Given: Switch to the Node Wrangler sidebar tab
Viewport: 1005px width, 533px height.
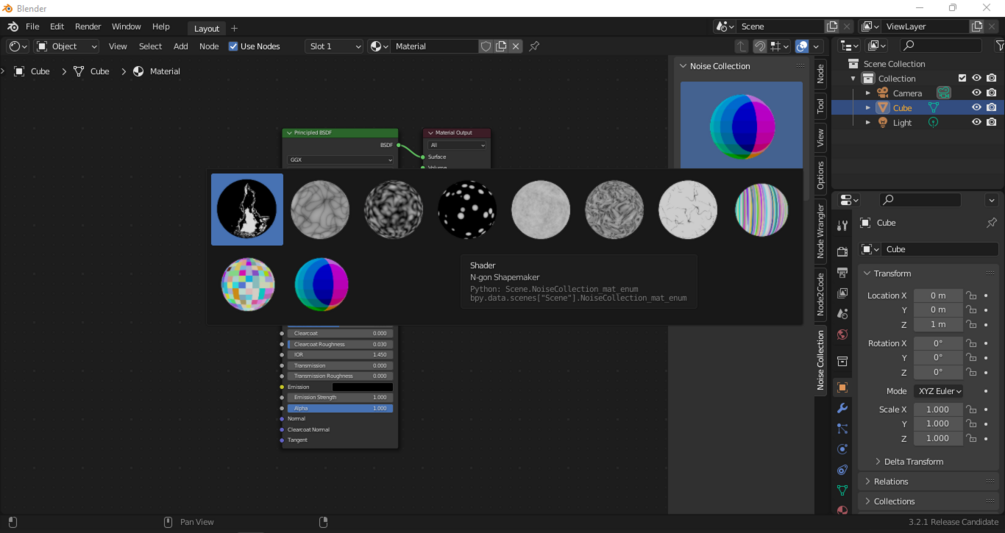Looking at the screenshot, I should pos(820,231).
